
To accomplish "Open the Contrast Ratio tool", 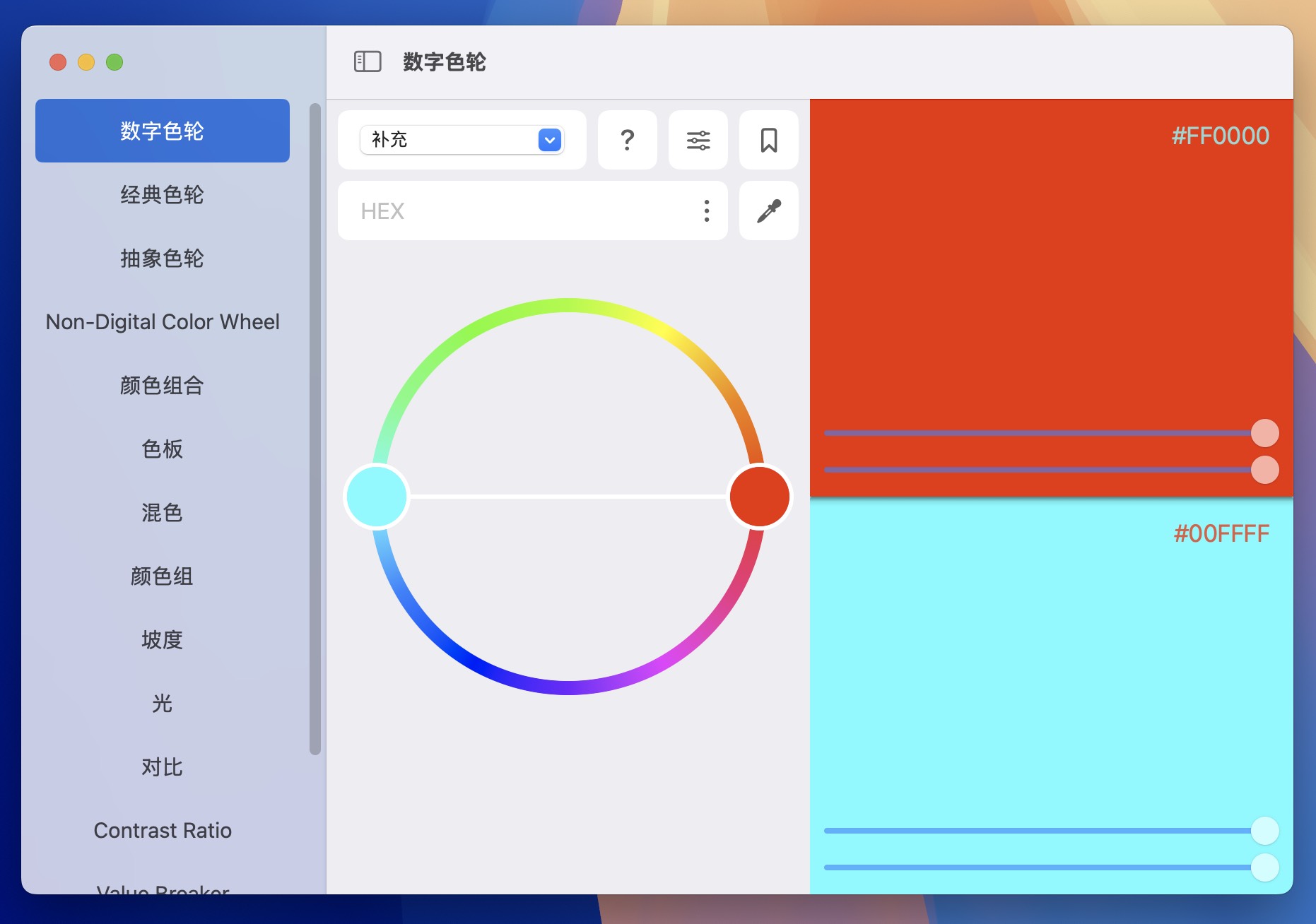I will point(163,830).
